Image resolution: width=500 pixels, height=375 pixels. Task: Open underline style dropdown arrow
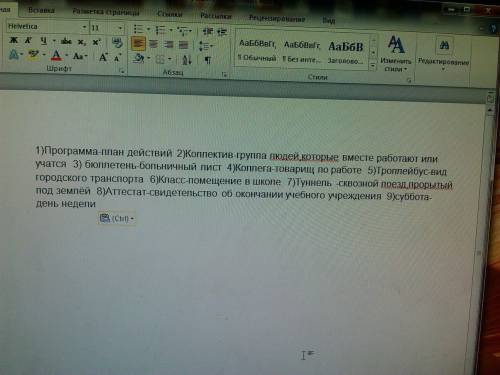54,41
